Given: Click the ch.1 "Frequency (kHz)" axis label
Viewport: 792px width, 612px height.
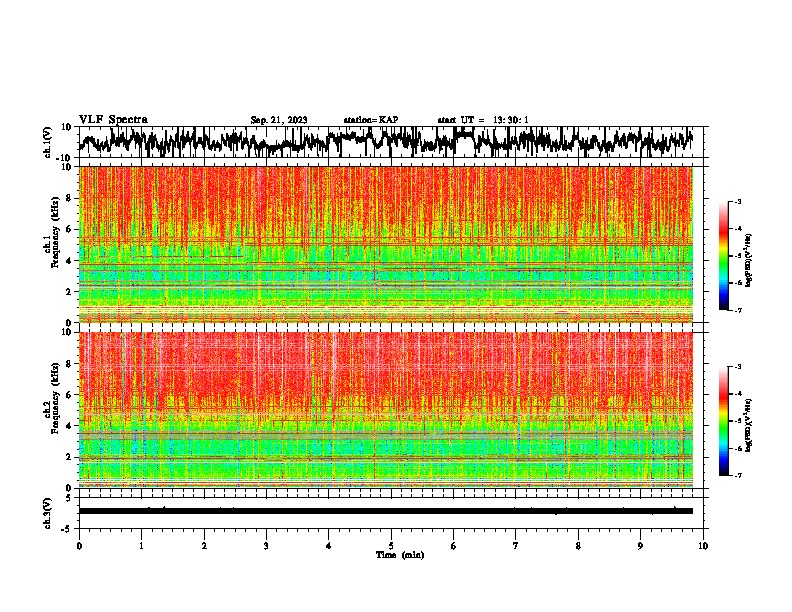Looking at the screenshot, I should (55, 233).
